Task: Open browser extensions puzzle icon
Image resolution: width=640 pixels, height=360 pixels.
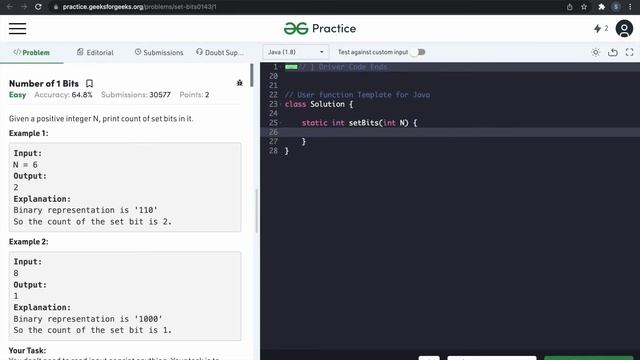Action: pos(601,7)
